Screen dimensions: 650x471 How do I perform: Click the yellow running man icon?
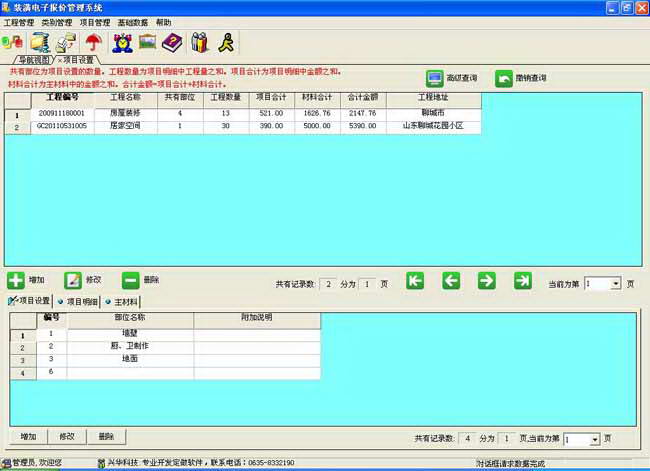click(226, 42)
